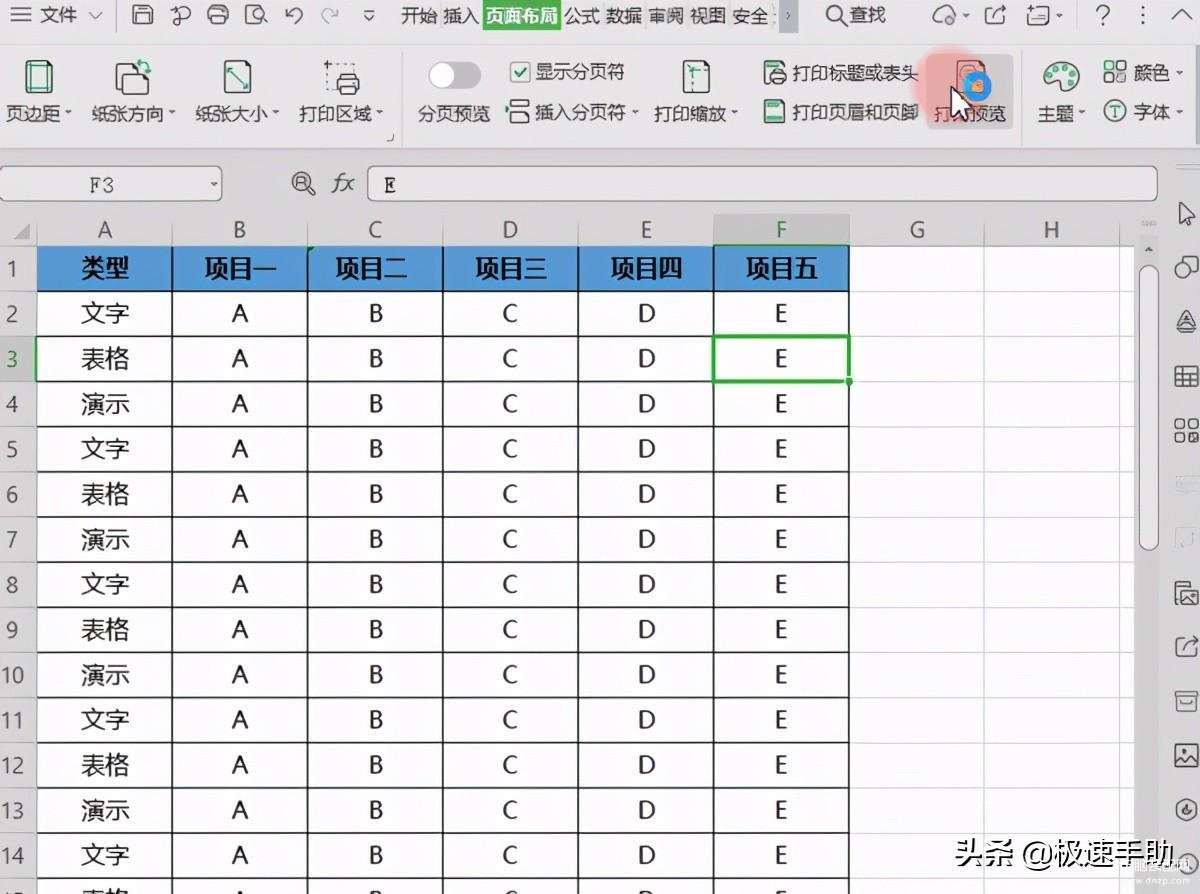The height and width of the screenshot is (894, 1200).
Task: Open the page setup dialog launcher
Action: tap(390, 137)
